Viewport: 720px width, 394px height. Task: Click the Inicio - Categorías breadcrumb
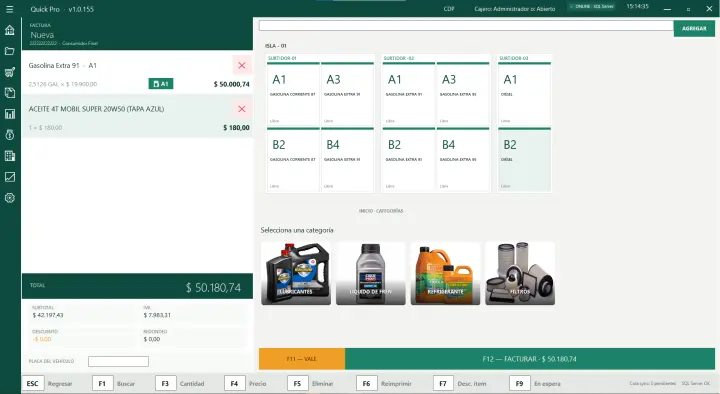(x=381, y=211)
